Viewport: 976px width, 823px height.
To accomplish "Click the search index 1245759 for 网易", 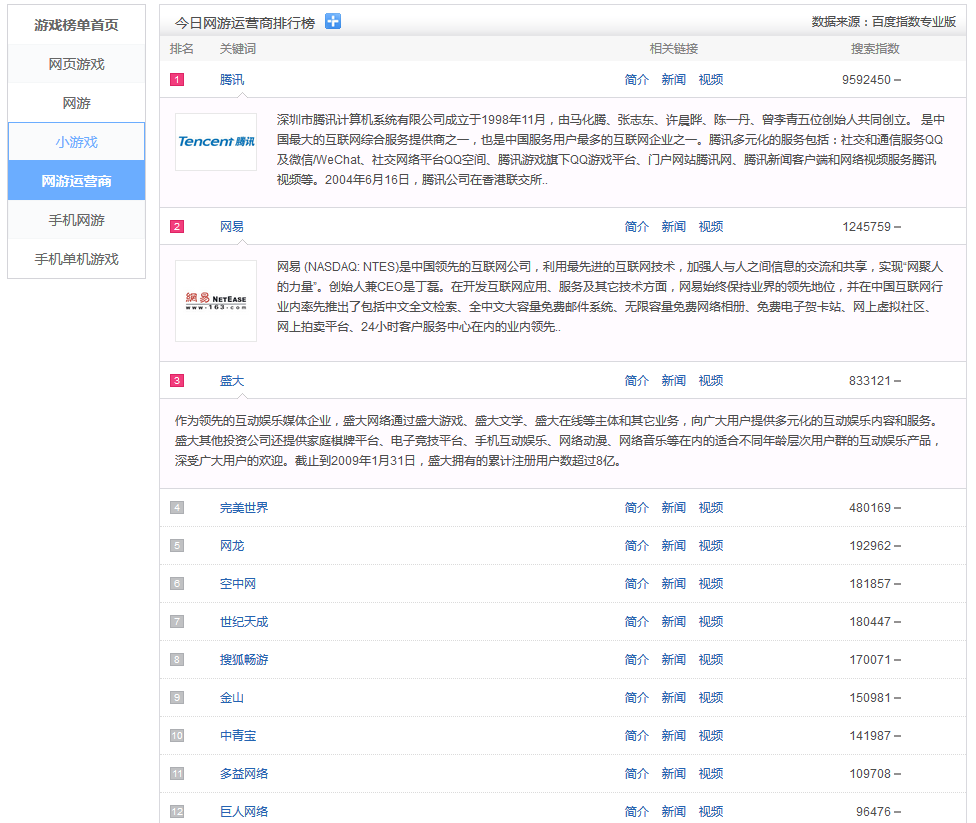I will coord(866,227).
